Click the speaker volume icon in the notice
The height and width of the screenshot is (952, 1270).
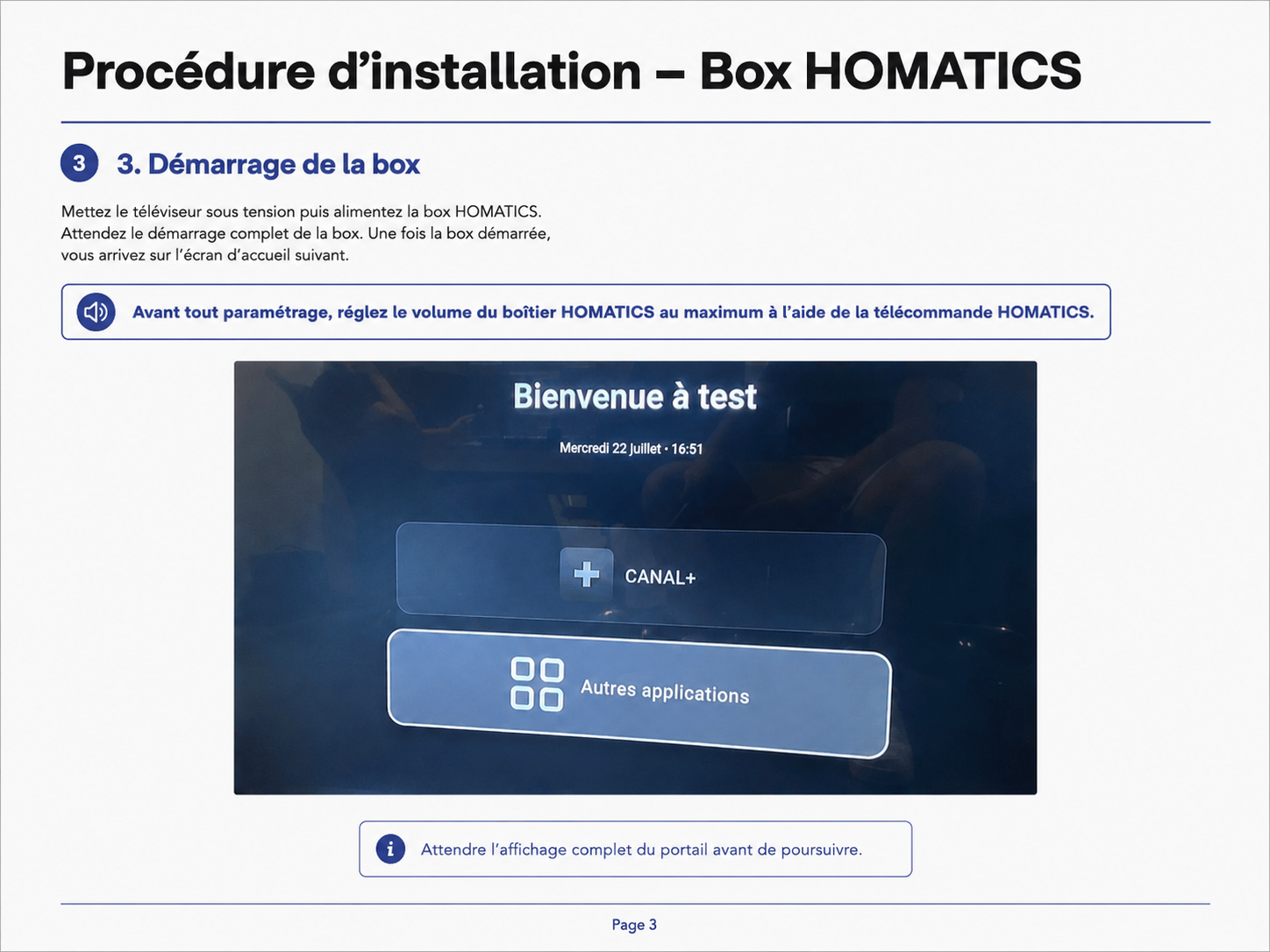(x=96, y=312)
